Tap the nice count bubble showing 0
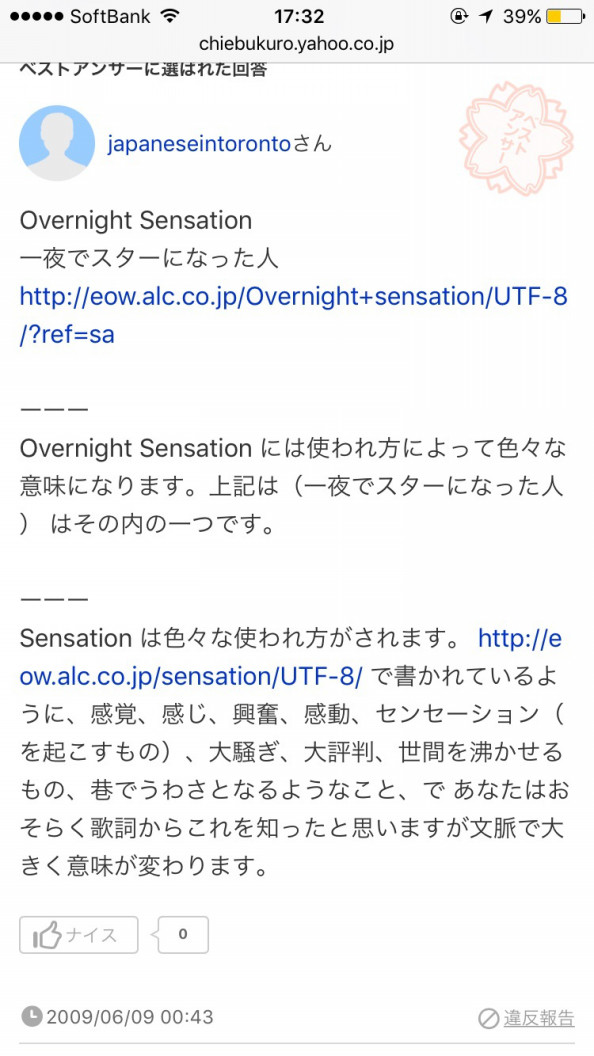This screenshot has width=594, height=1056. 183,935
